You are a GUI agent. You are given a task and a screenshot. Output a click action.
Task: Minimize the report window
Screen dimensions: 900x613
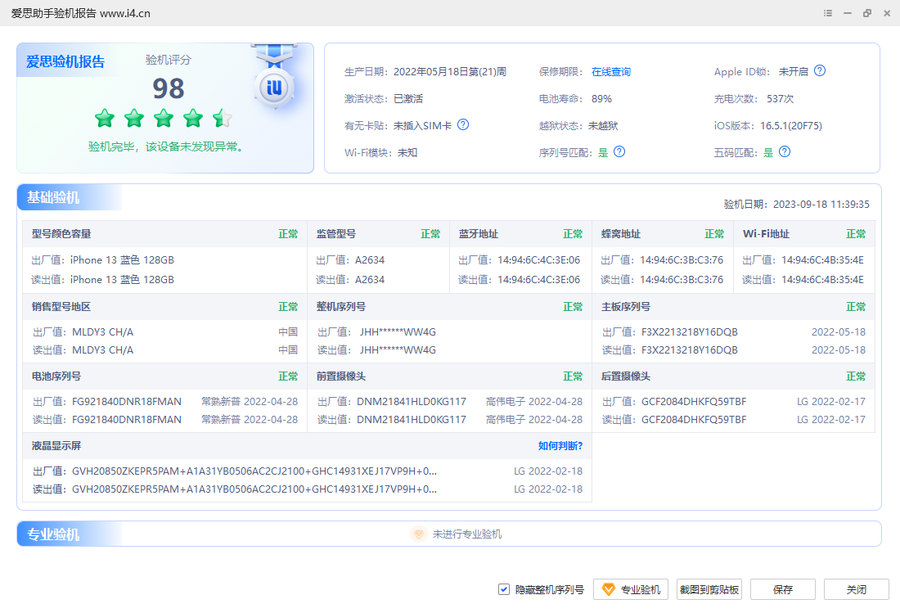pos(848,13)
